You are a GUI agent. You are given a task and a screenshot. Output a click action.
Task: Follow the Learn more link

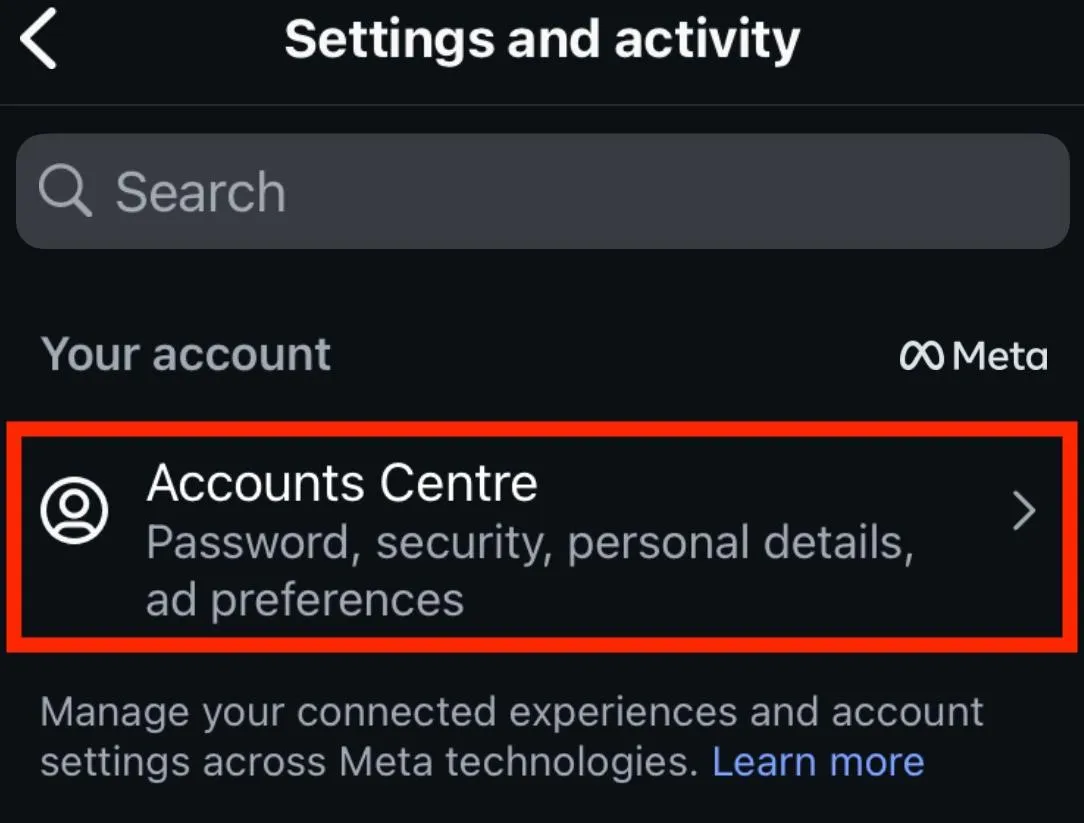pos(817,762)
